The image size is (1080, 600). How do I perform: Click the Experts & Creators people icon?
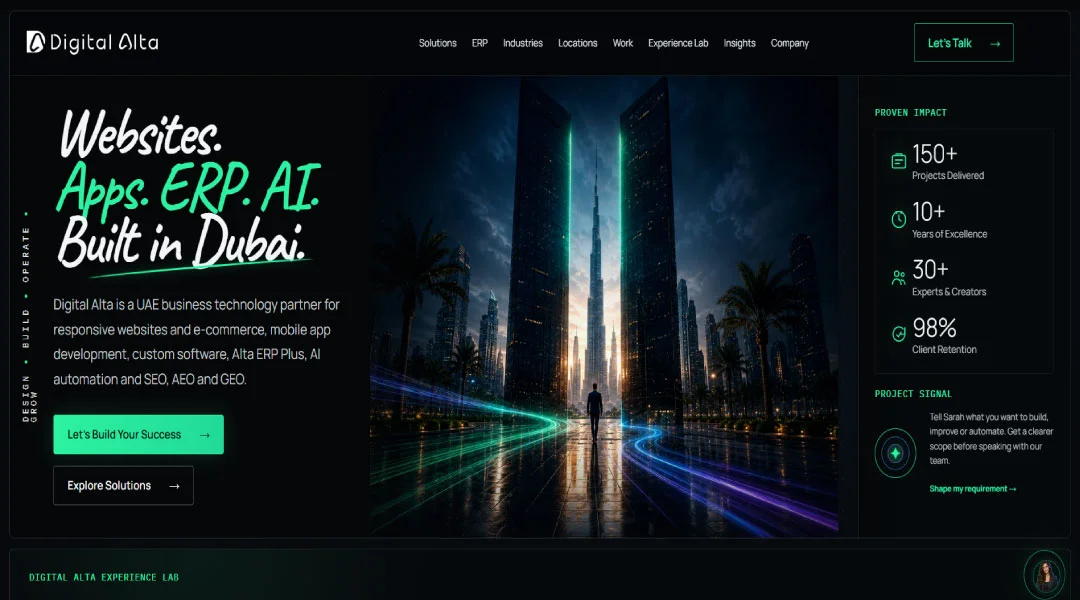coord(898,278)
